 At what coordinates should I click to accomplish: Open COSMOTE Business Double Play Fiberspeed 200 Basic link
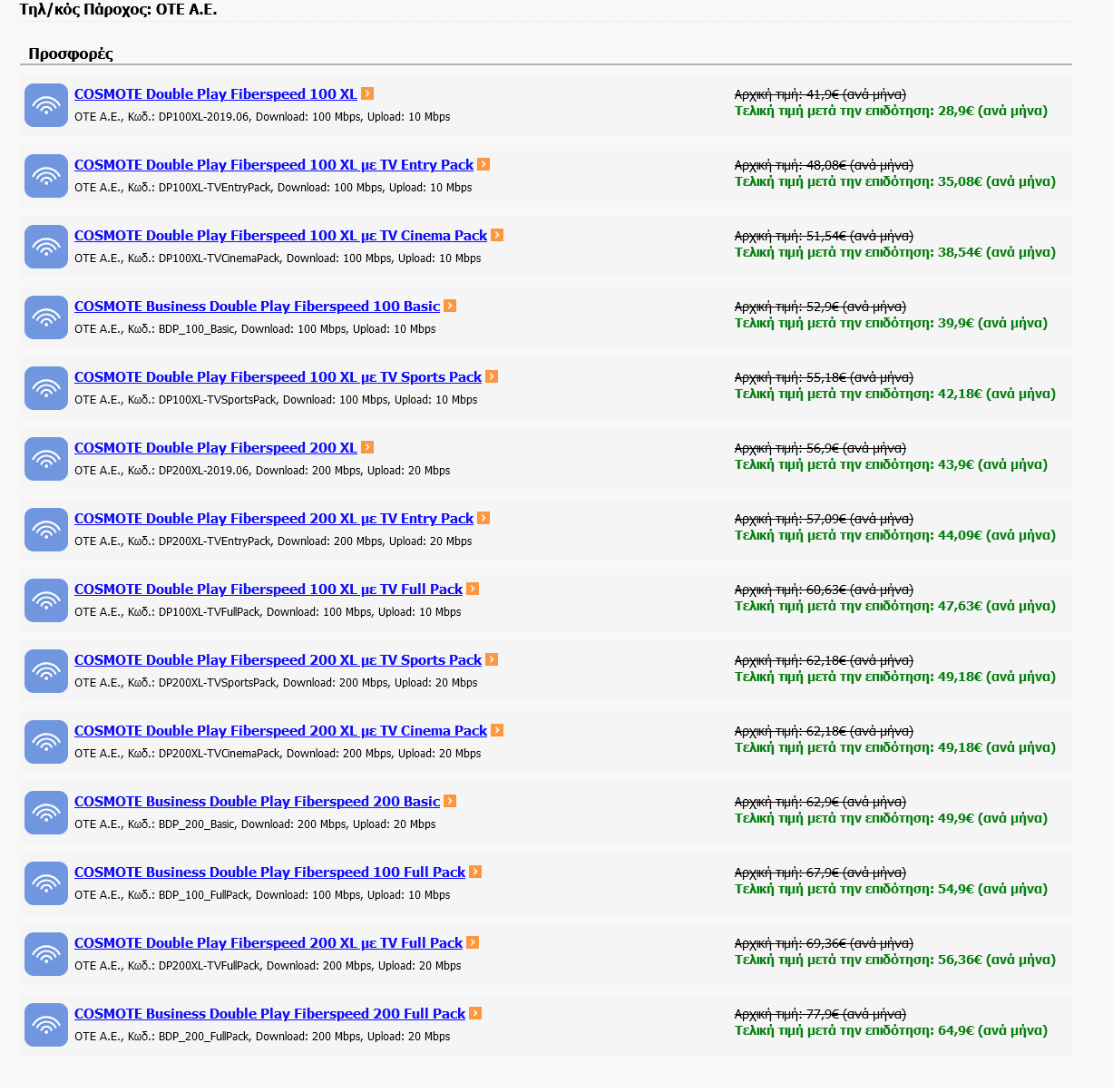[258, 802]
